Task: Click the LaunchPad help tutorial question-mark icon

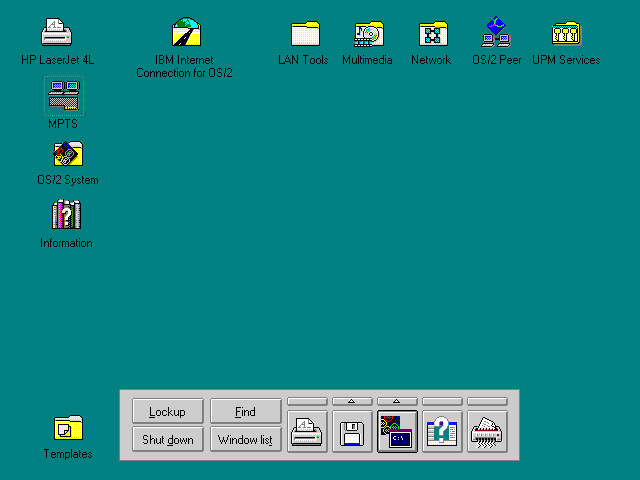Action: coord(442,432)
